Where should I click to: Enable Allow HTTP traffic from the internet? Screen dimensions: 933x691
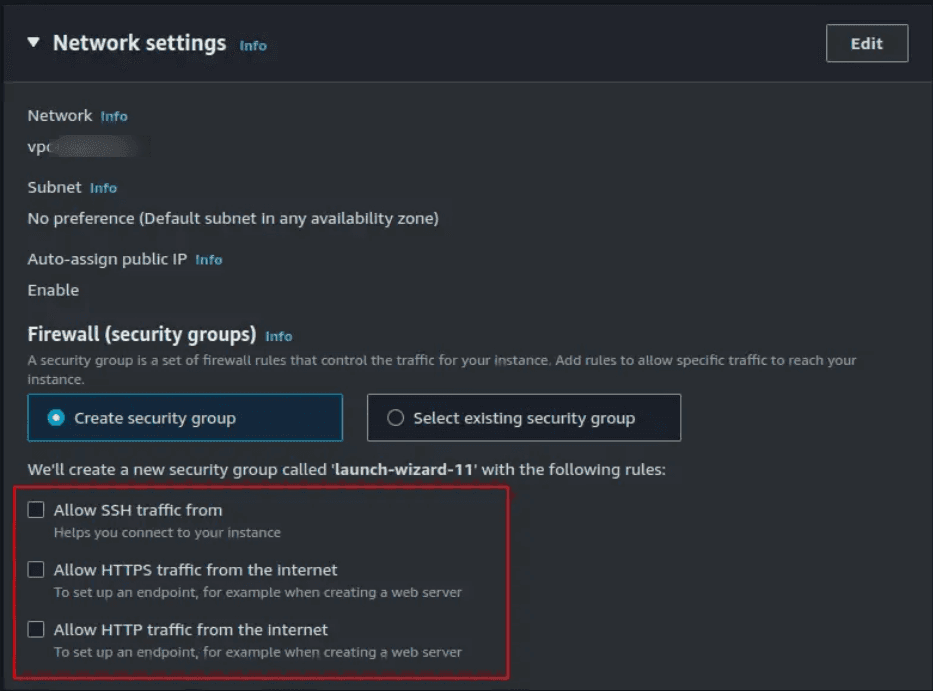click(36, 629)
